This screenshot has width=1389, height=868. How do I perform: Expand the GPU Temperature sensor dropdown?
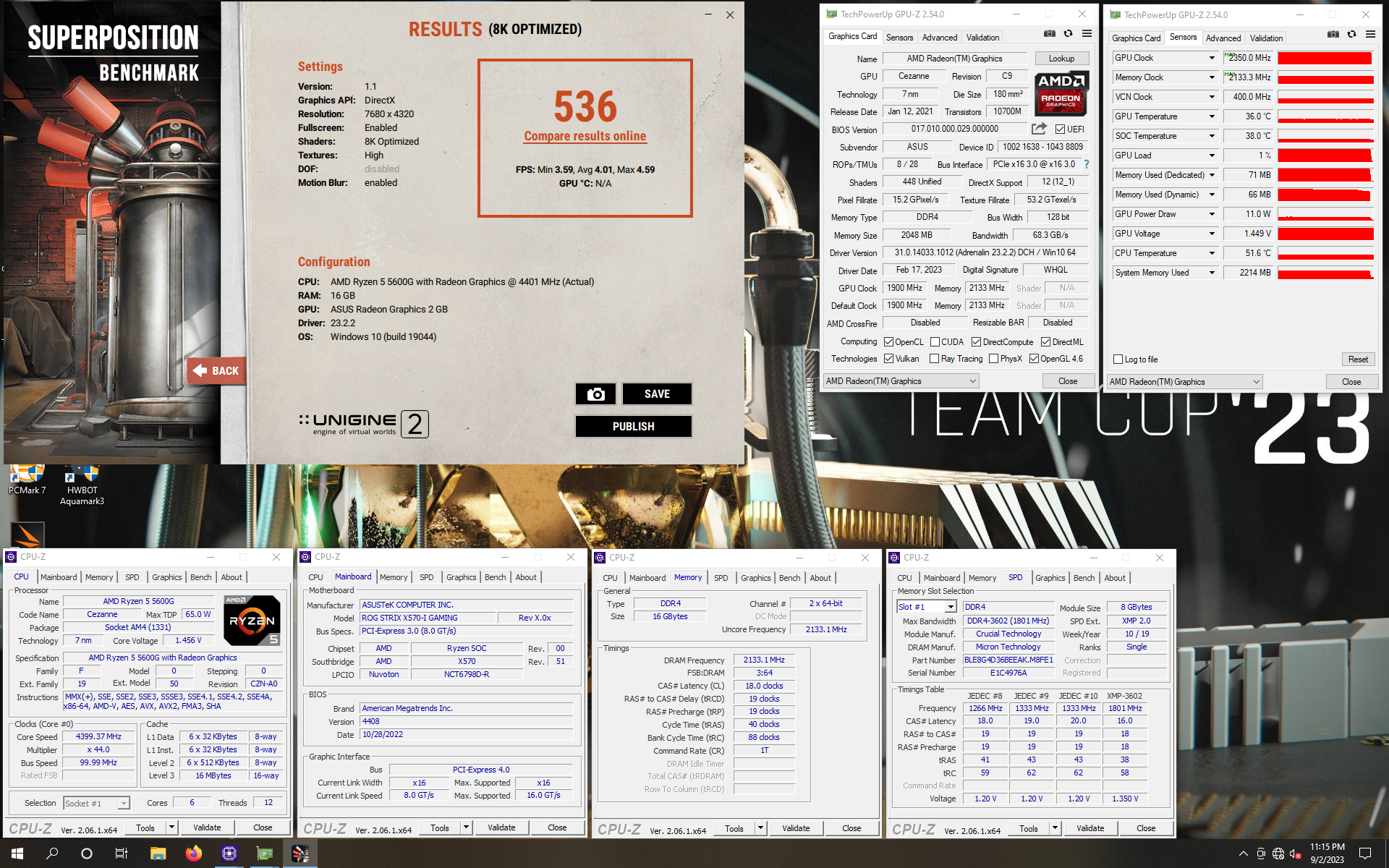tap(1212, 116)
